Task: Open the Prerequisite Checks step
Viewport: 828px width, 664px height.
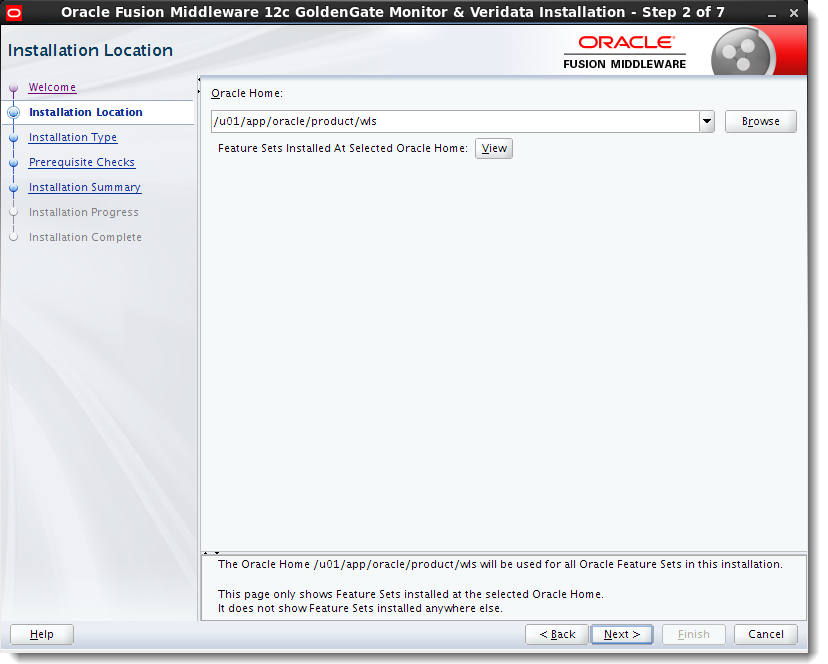Action: click(82, 162)
